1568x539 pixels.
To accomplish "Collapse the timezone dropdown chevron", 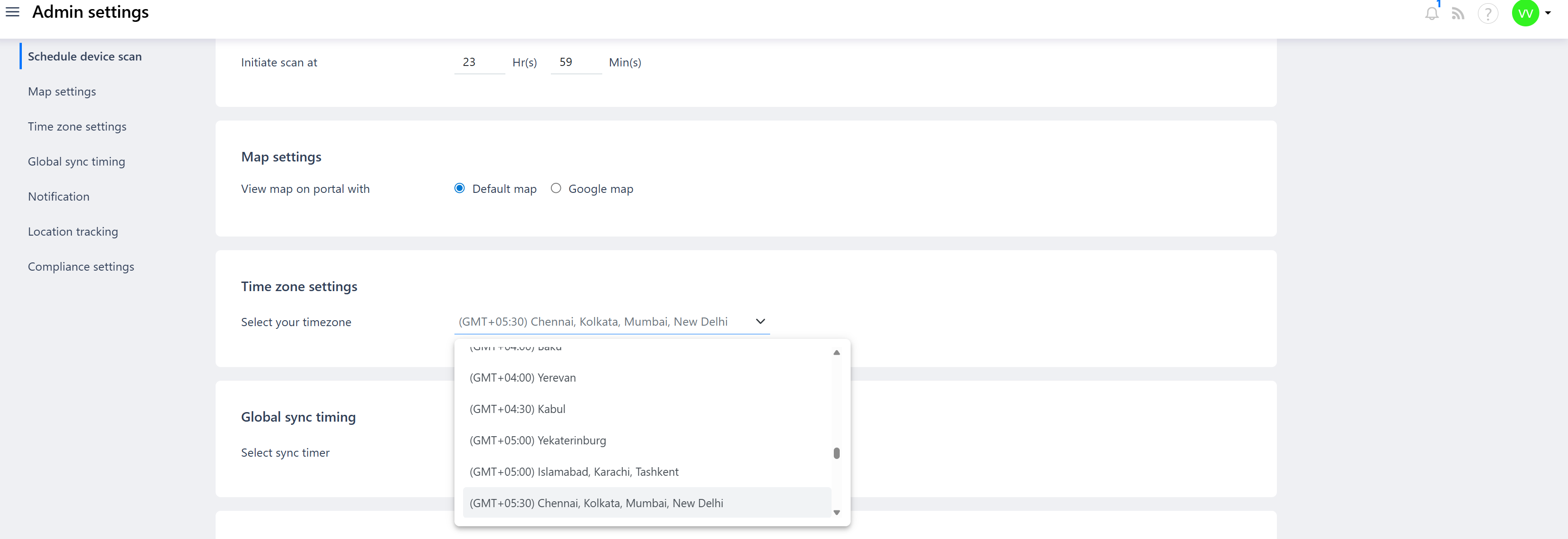I will click(760, 321).
